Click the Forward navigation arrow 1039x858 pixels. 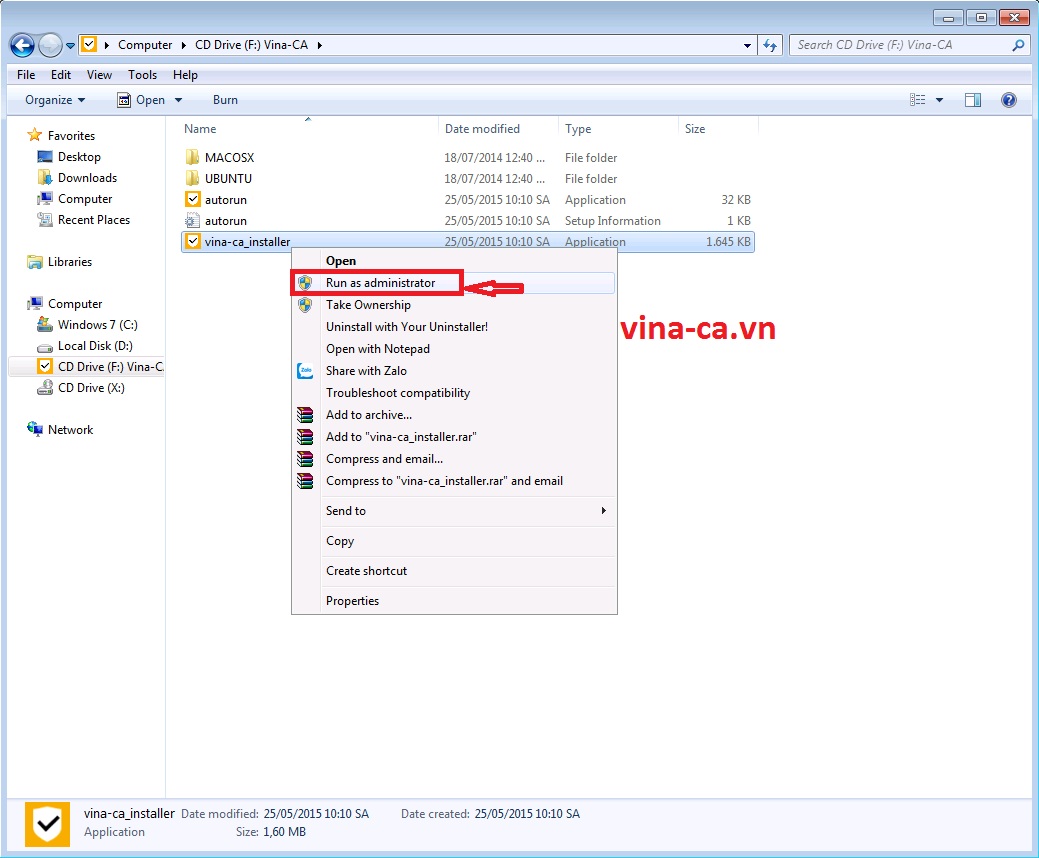50,45
